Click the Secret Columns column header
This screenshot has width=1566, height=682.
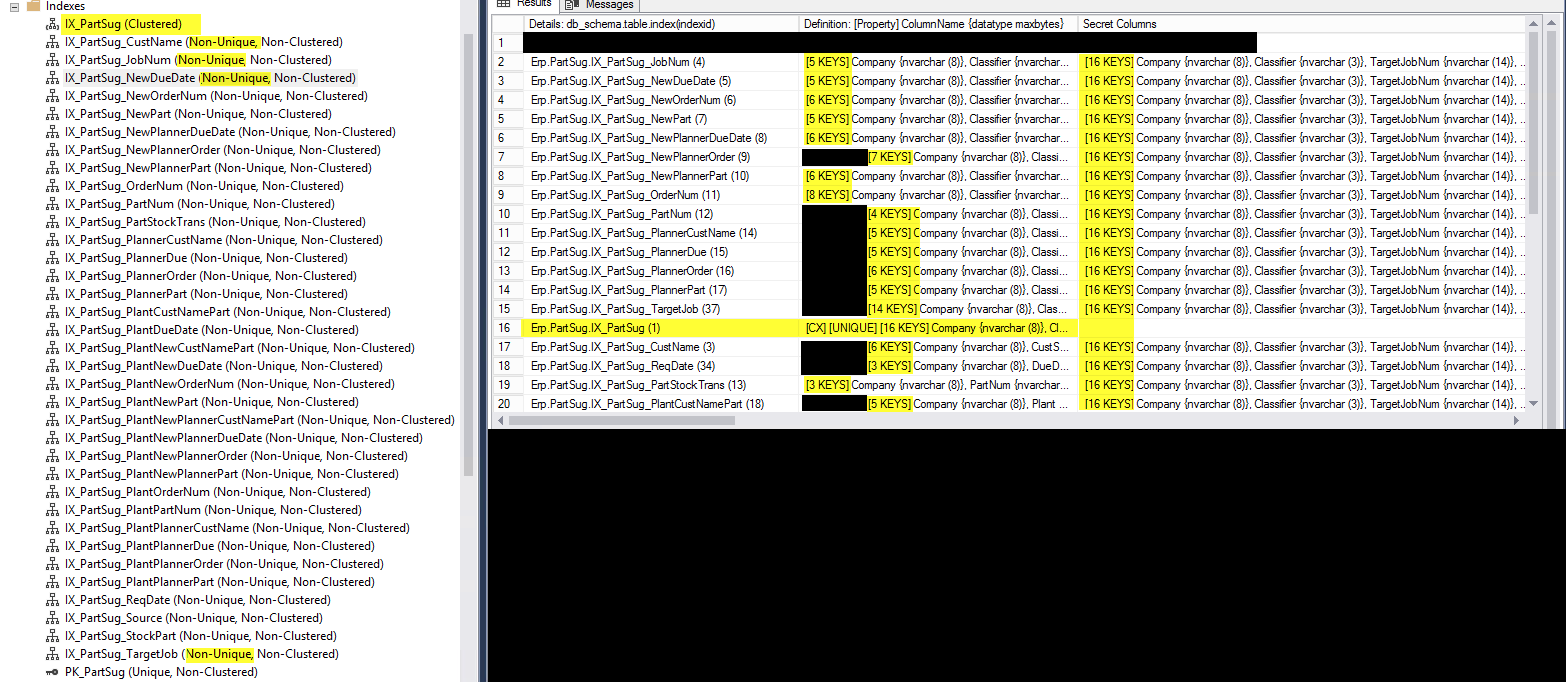1301,23
